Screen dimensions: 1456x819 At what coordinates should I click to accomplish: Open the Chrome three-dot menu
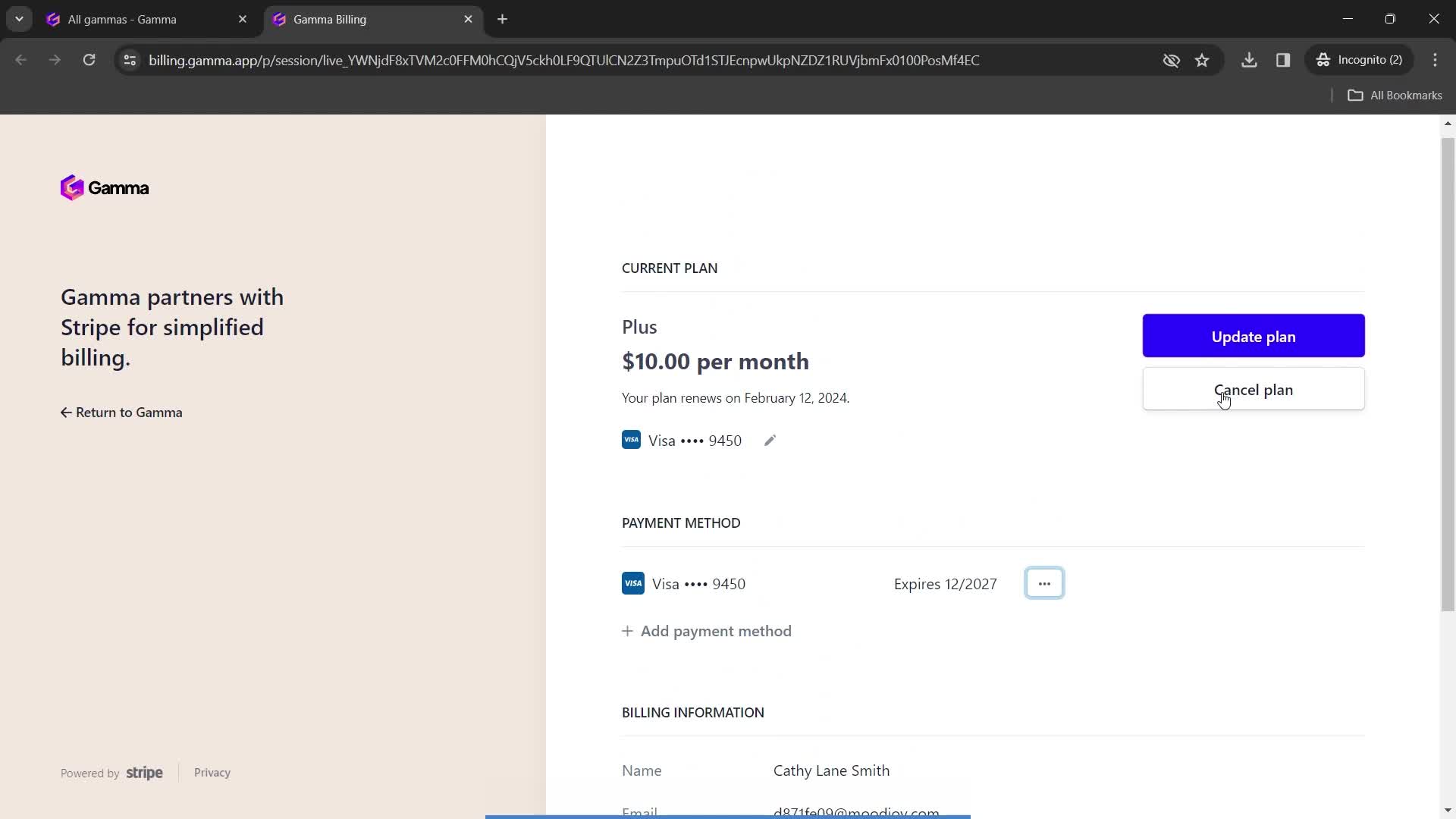[x=1435, y=60]
